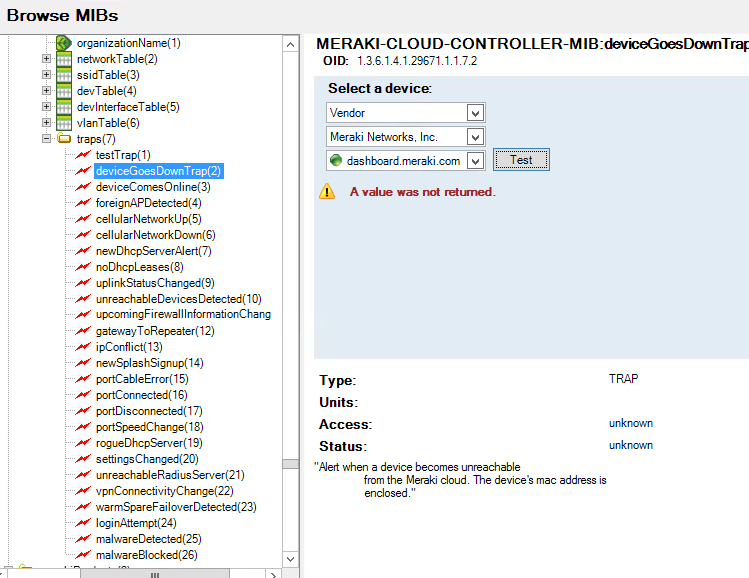
Task: Click the organizationName(1) node icon
Action: pyautogui.click(x=64, y=43)
